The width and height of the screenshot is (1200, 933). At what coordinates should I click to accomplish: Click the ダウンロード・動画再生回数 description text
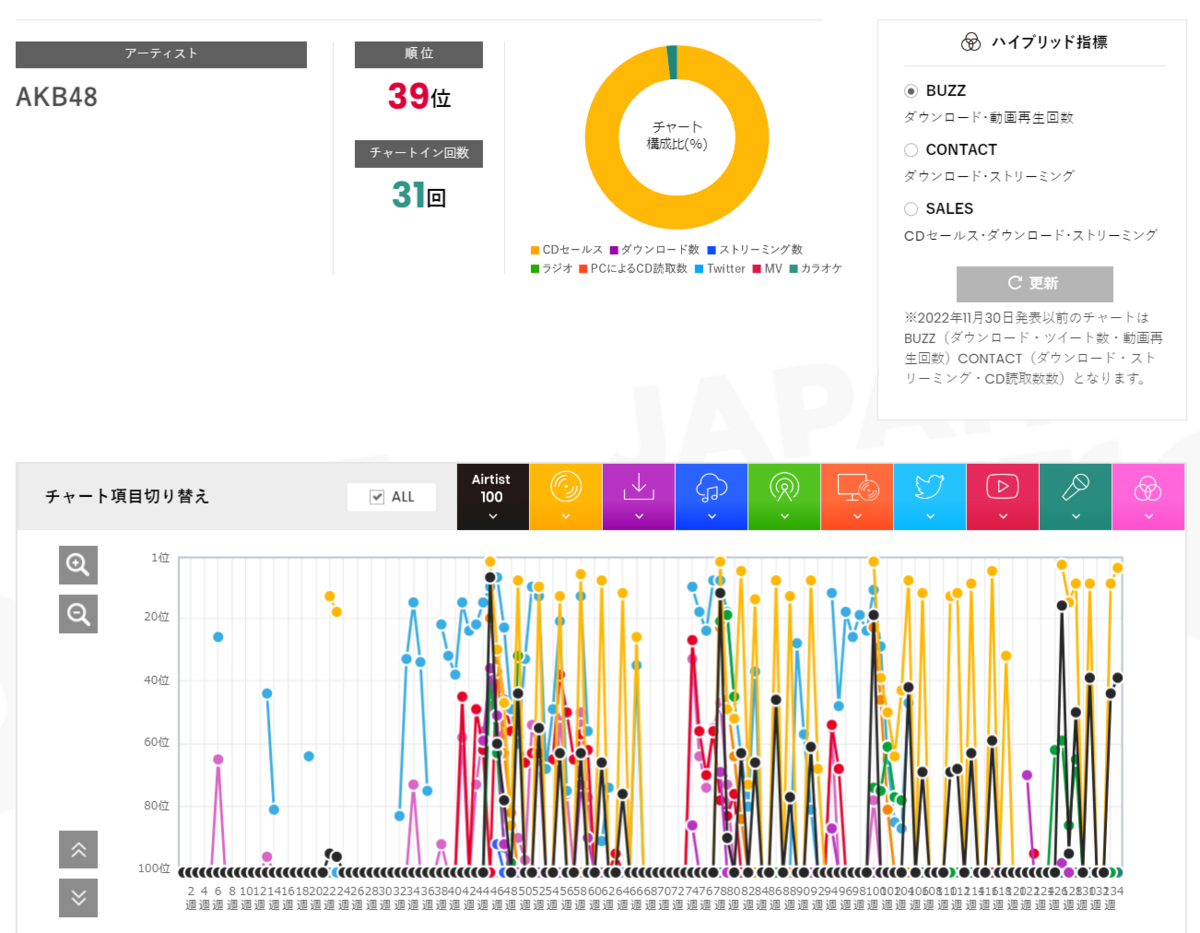tap(989, 118)
